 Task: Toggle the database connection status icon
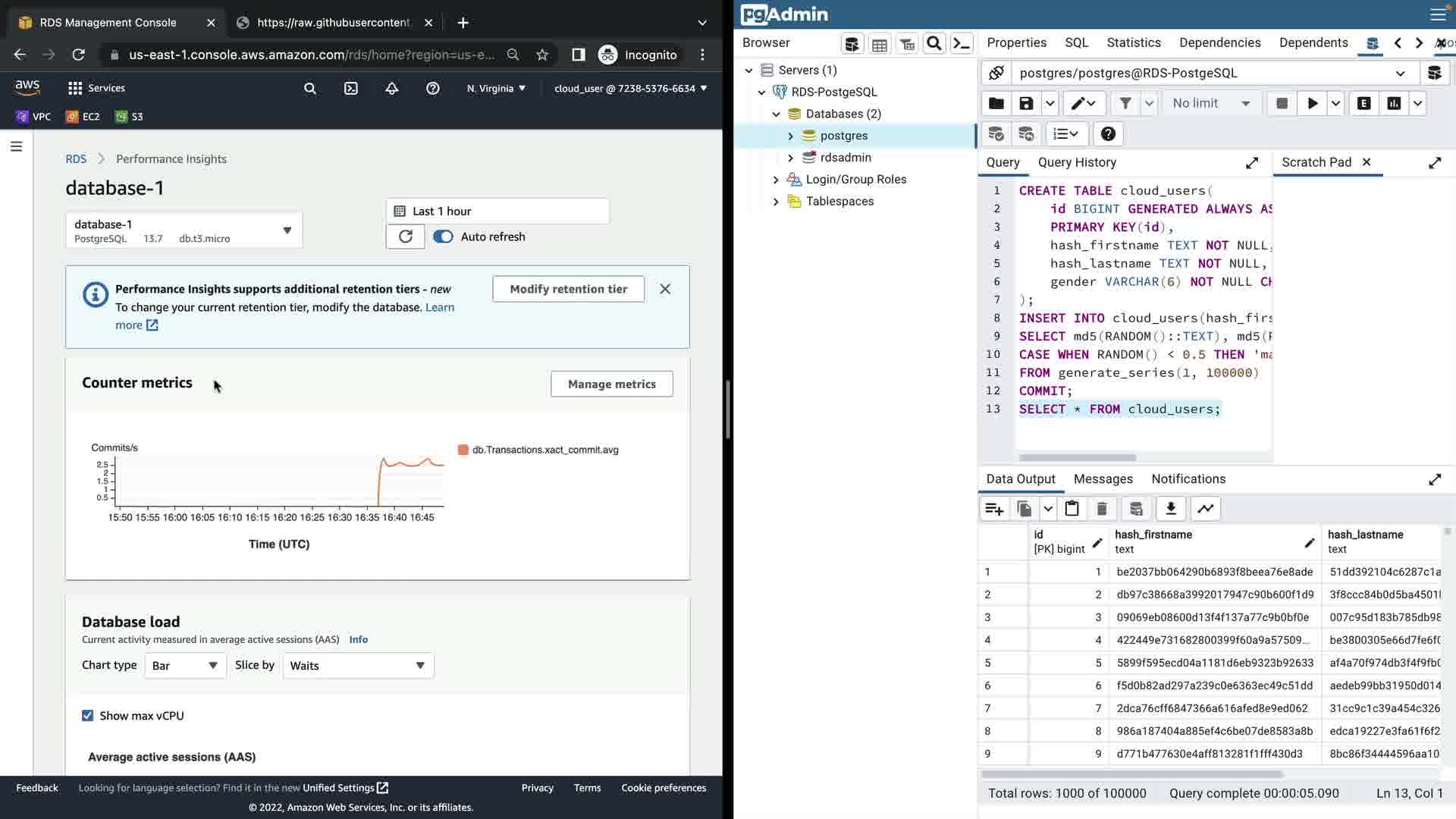tap(996, 73)
